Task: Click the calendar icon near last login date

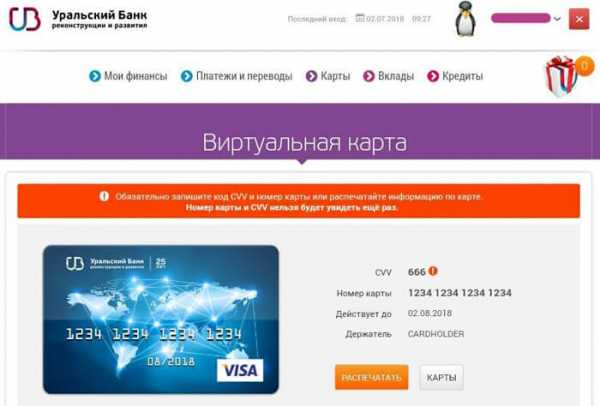Action: 360,18
